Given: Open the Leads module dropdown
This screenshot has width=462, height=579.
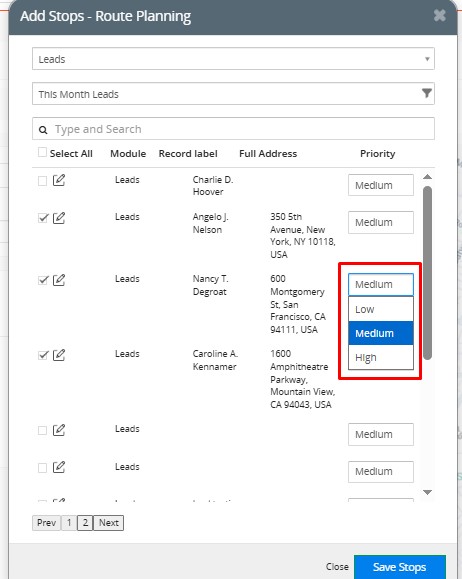Looking at the screenshot, I should 233,59.
